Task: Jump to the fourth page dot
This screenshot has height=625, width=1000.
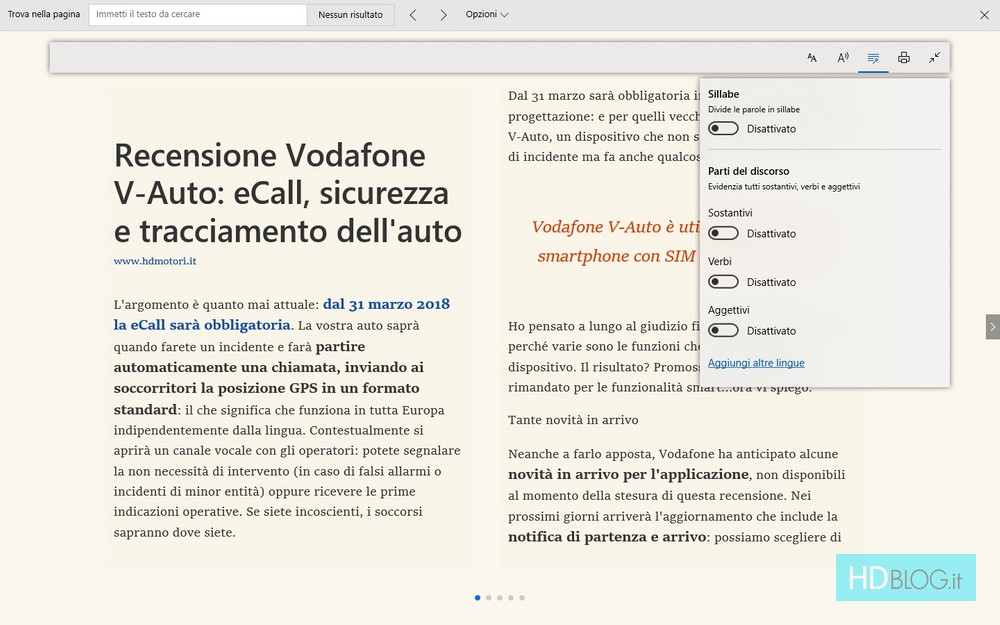Action: 511,598
